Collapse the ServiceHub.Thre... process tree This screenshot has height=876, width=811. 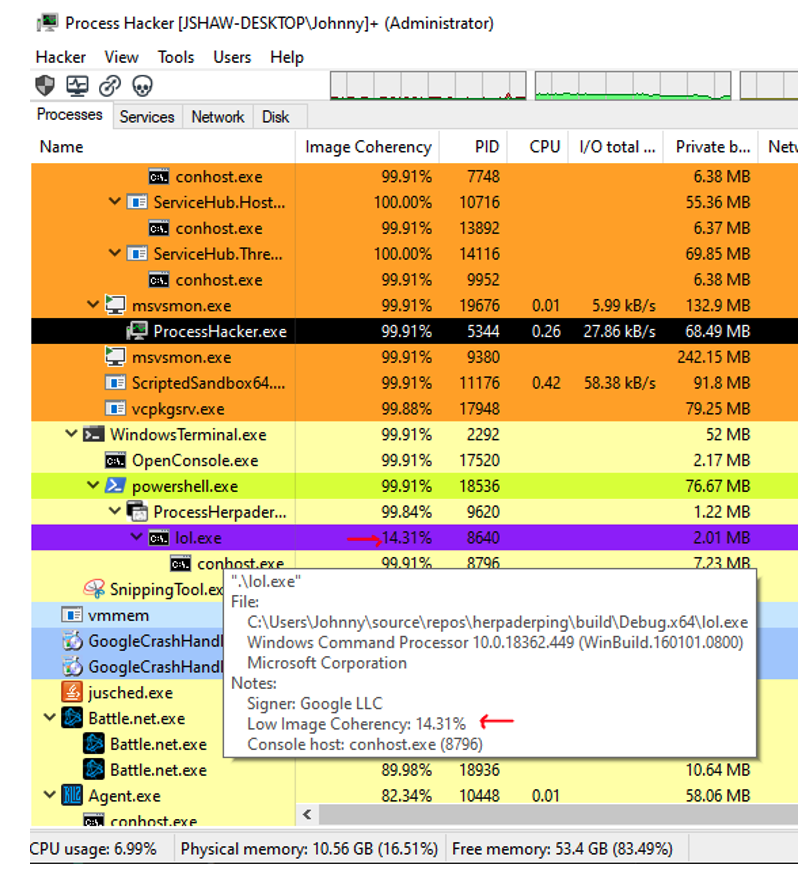click(115, 253)
